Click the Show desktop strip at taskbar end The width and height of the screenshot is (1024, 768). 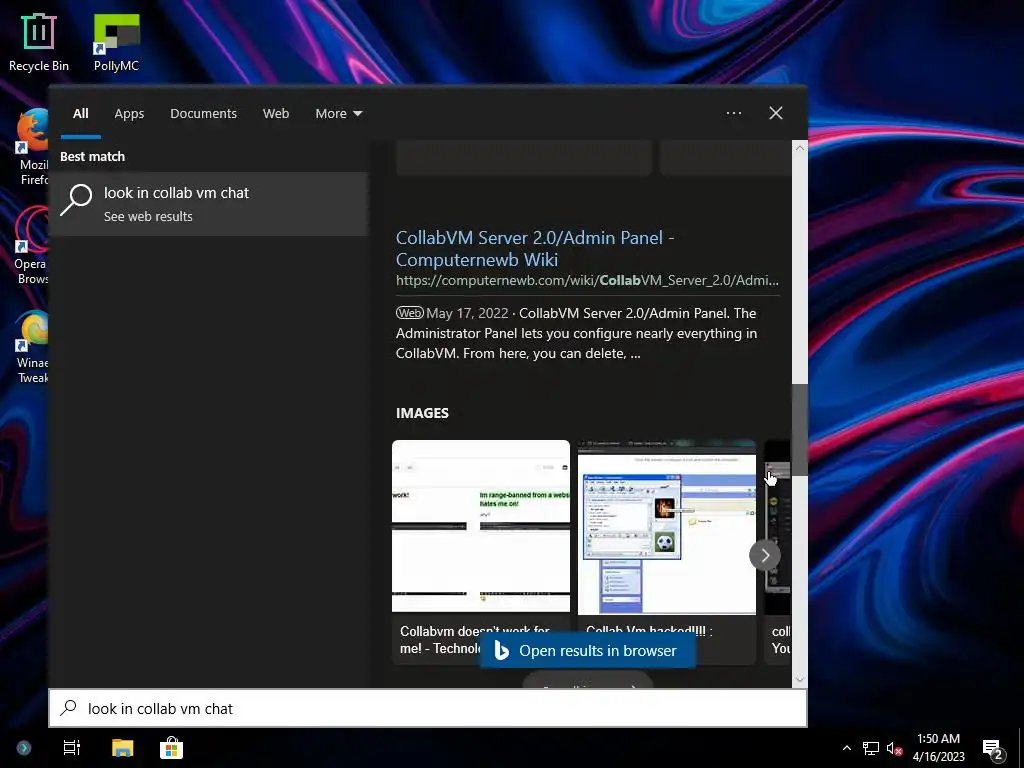click(1021, 748)
